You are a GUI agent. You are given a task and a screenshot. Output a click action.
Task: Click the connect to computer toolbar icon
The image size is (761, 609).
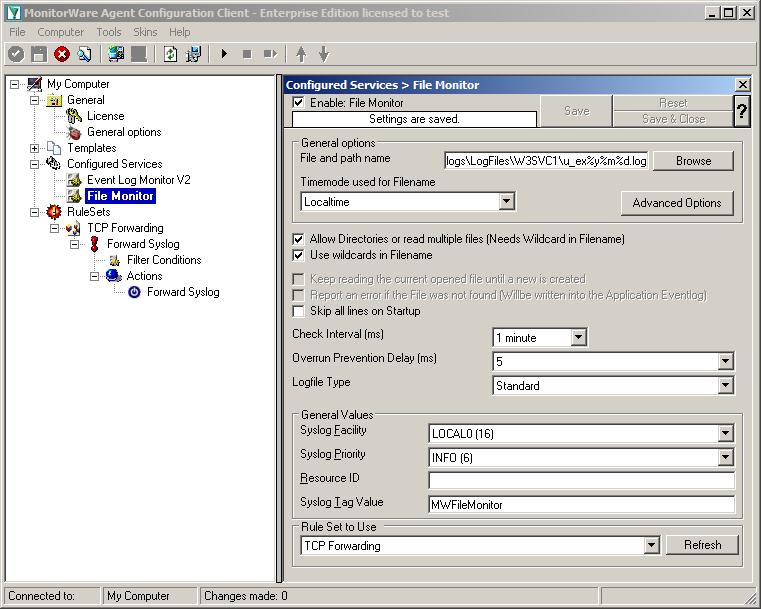pyautogui.click(x=116, y=54)
